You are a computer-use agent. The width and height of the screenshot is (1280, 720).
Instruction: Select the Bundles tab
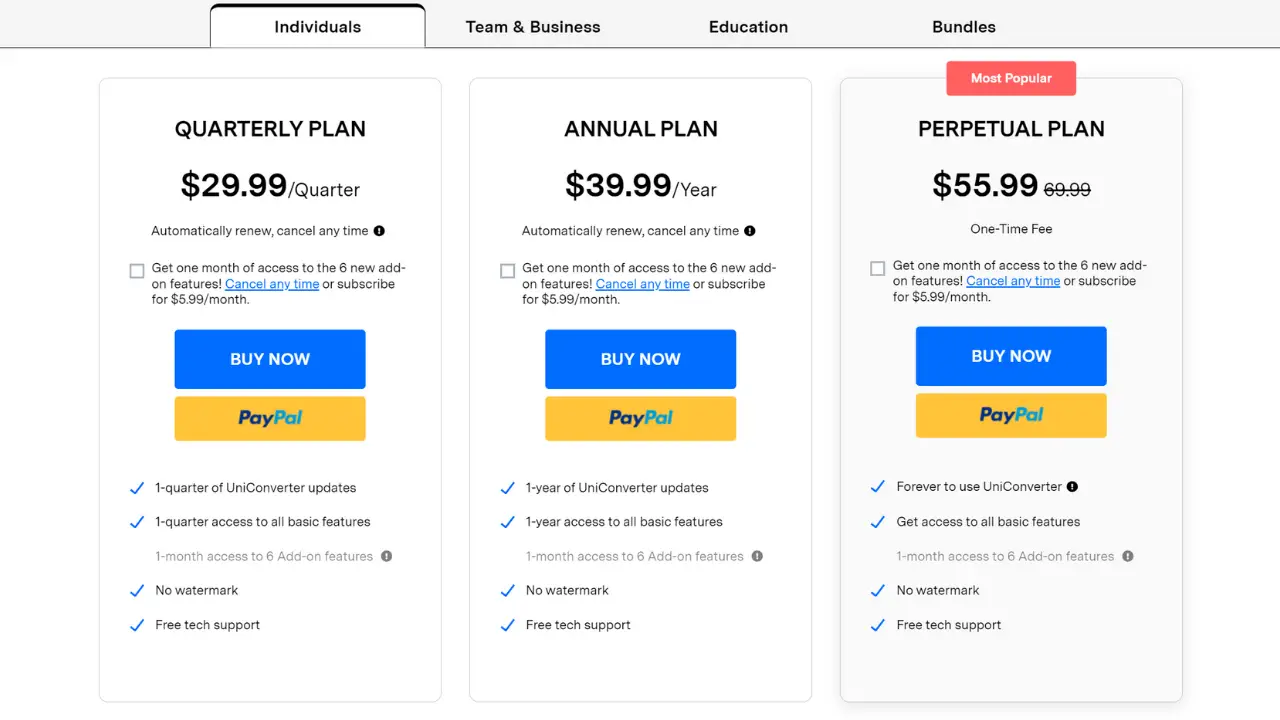click(964, 27)
